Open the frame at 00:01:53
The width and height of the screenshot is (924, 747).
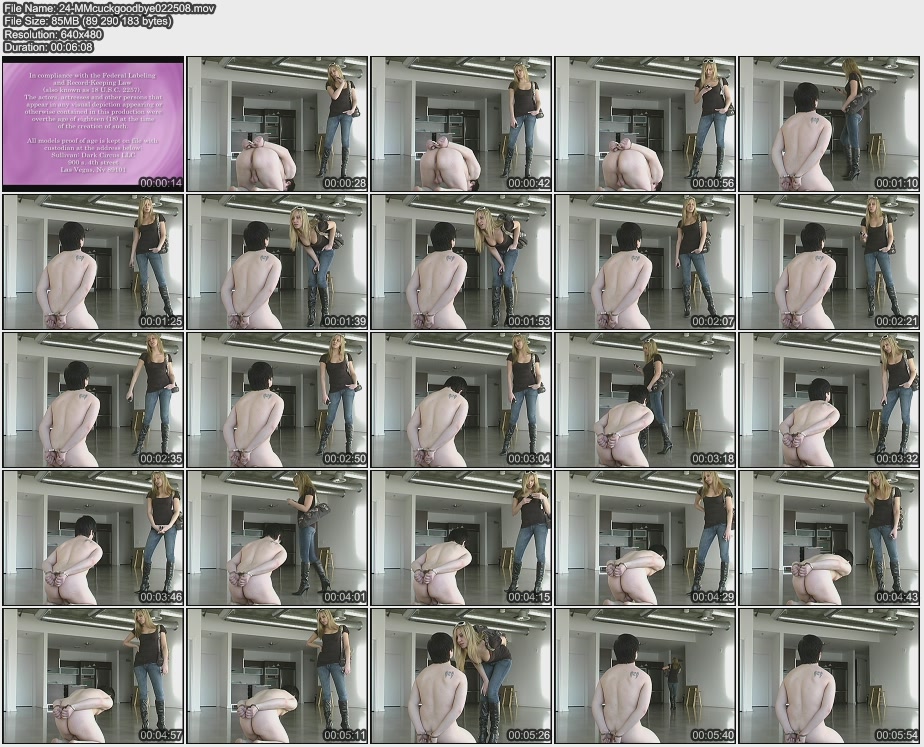[x=461, y=262]
